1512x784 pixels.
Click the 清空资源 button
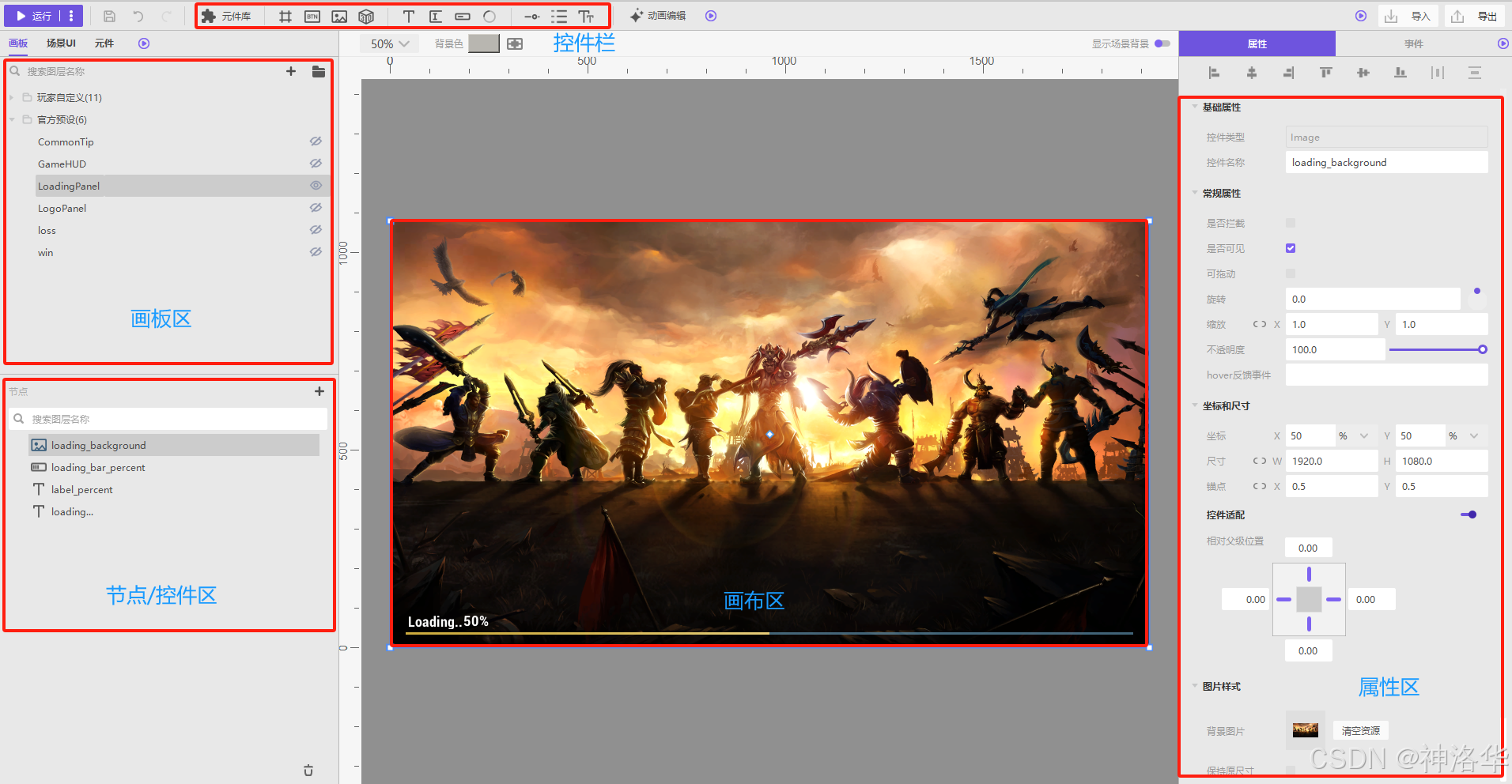pos(1361,731)
